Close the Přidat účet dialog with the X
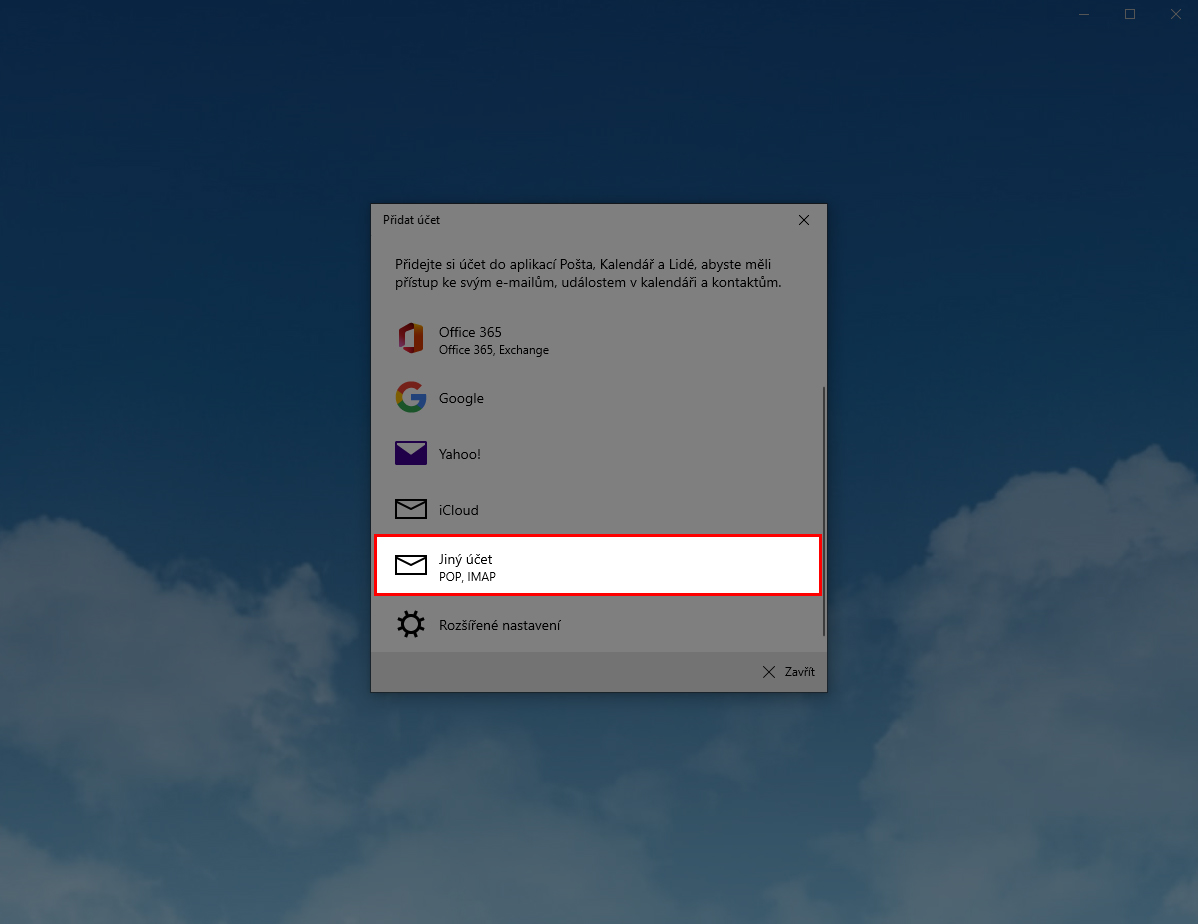Screen dimensions: 1198x924 click(x=804, y=220)
